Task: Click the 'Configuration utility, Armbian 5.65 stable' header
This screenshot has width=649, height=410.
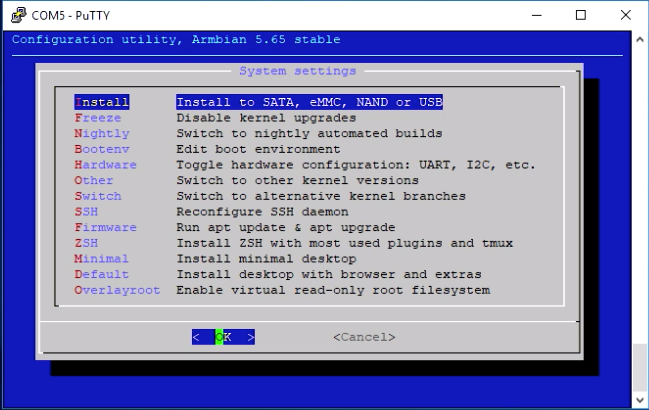Action: pyautogui.click(x=176, y=40)
